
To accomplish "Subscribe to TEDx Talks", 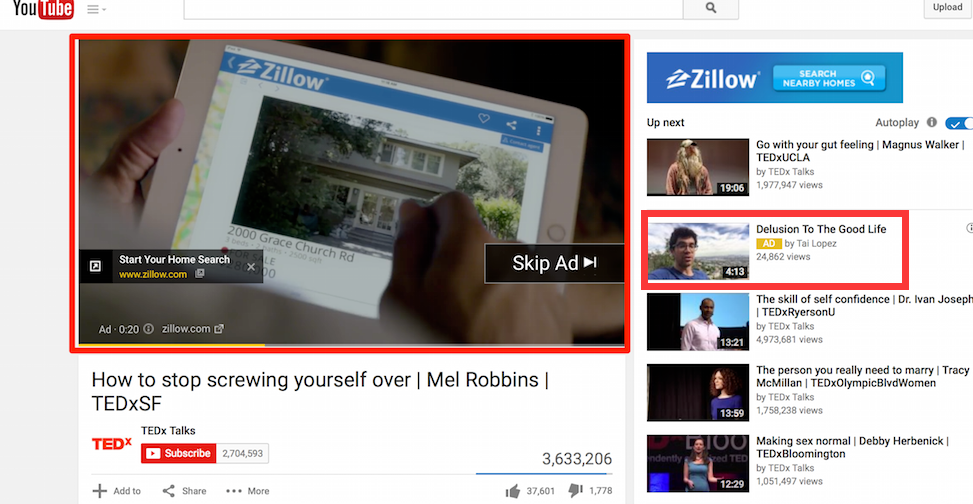I will pos(178,453).
